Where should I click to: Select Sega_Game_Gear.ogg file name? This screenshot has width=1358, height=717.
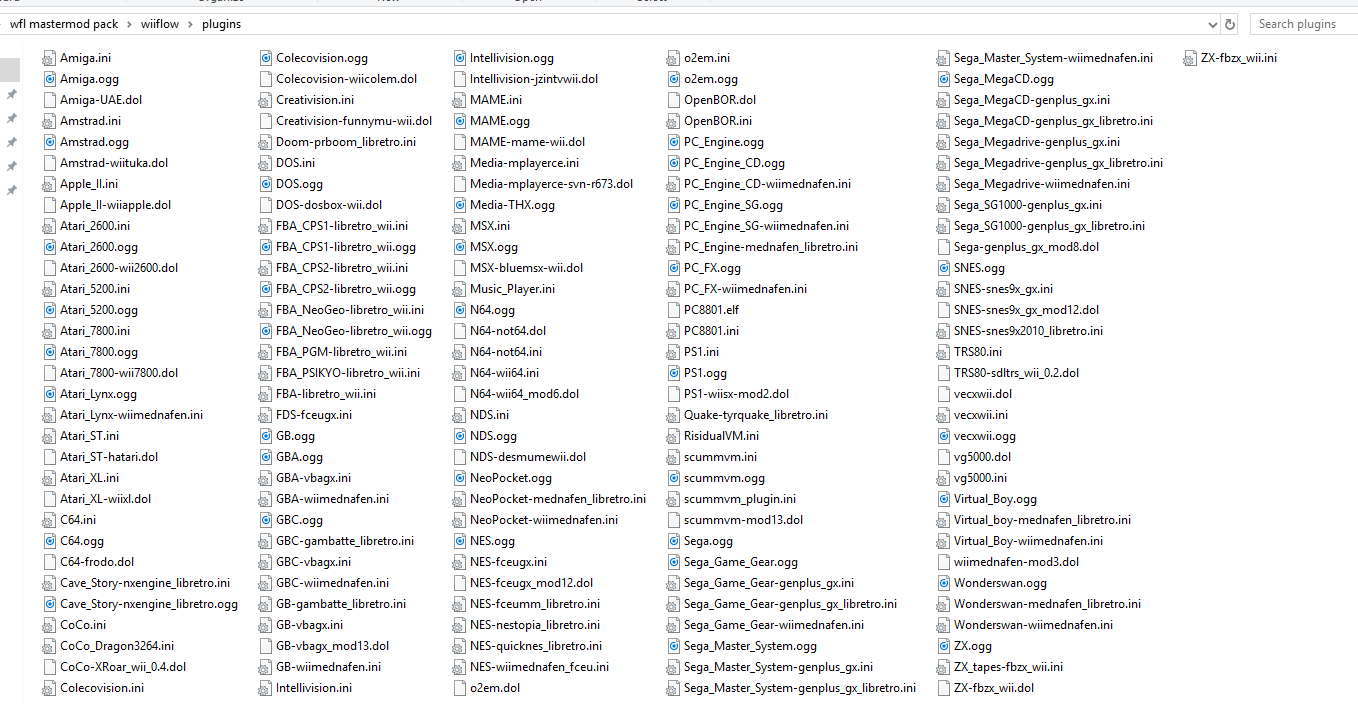741,562
